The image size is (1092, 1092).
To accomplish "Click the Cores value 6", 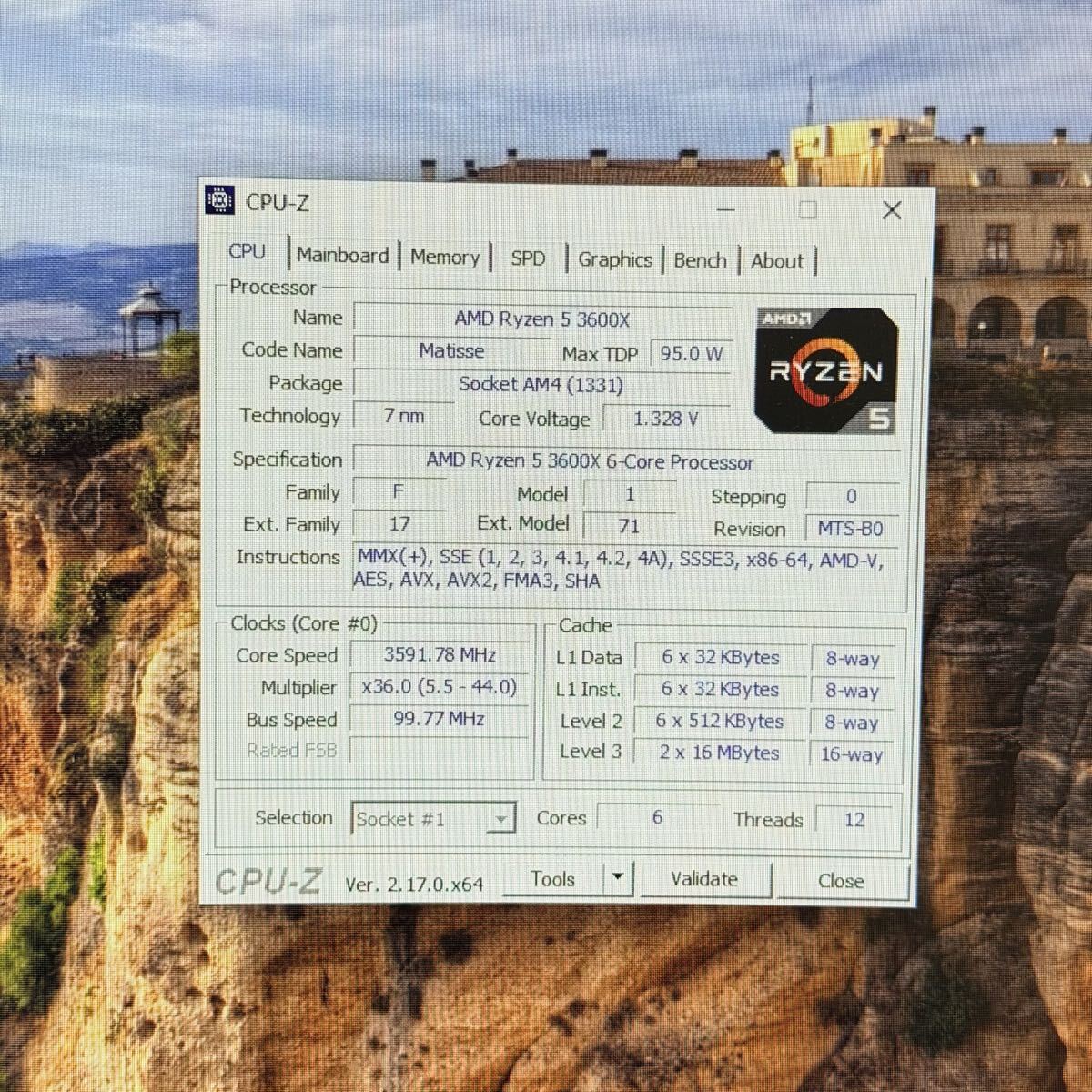I will 657,817.
